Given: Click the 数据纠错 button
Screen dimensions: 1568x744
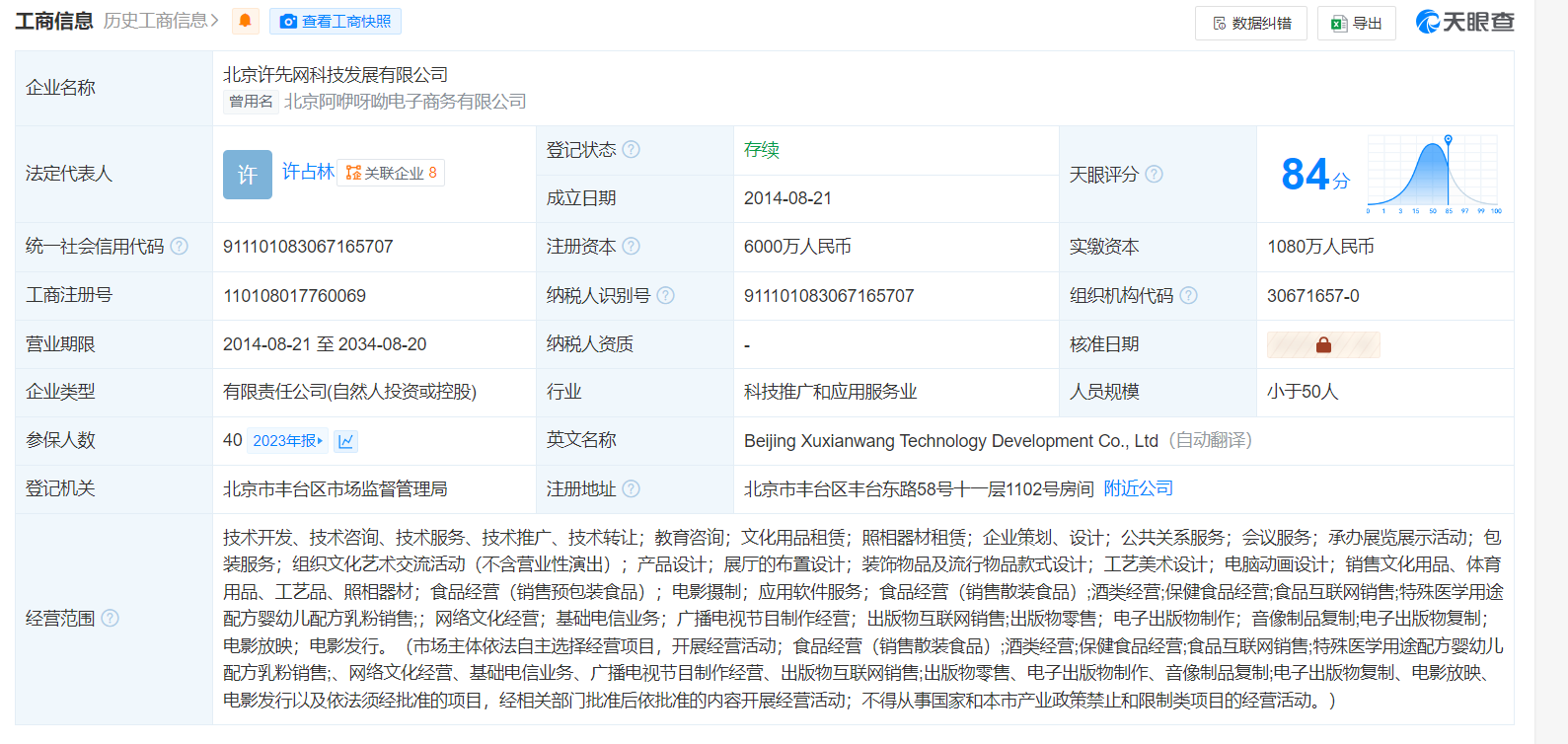Looking at the screenshot, I should point(1251,23).
